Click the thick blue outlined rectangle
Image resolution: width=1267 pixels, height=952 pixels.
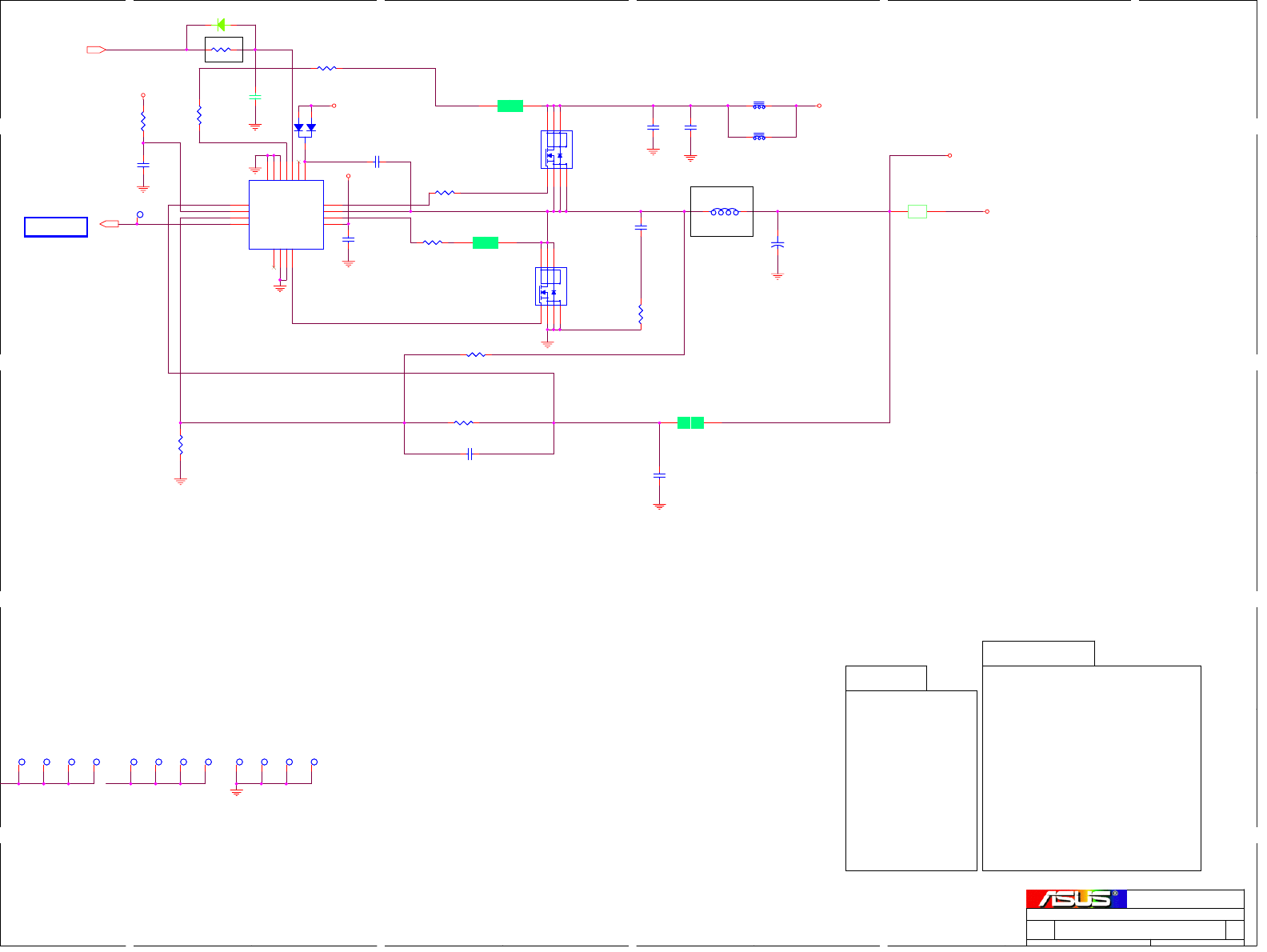(x=56, y=226)
